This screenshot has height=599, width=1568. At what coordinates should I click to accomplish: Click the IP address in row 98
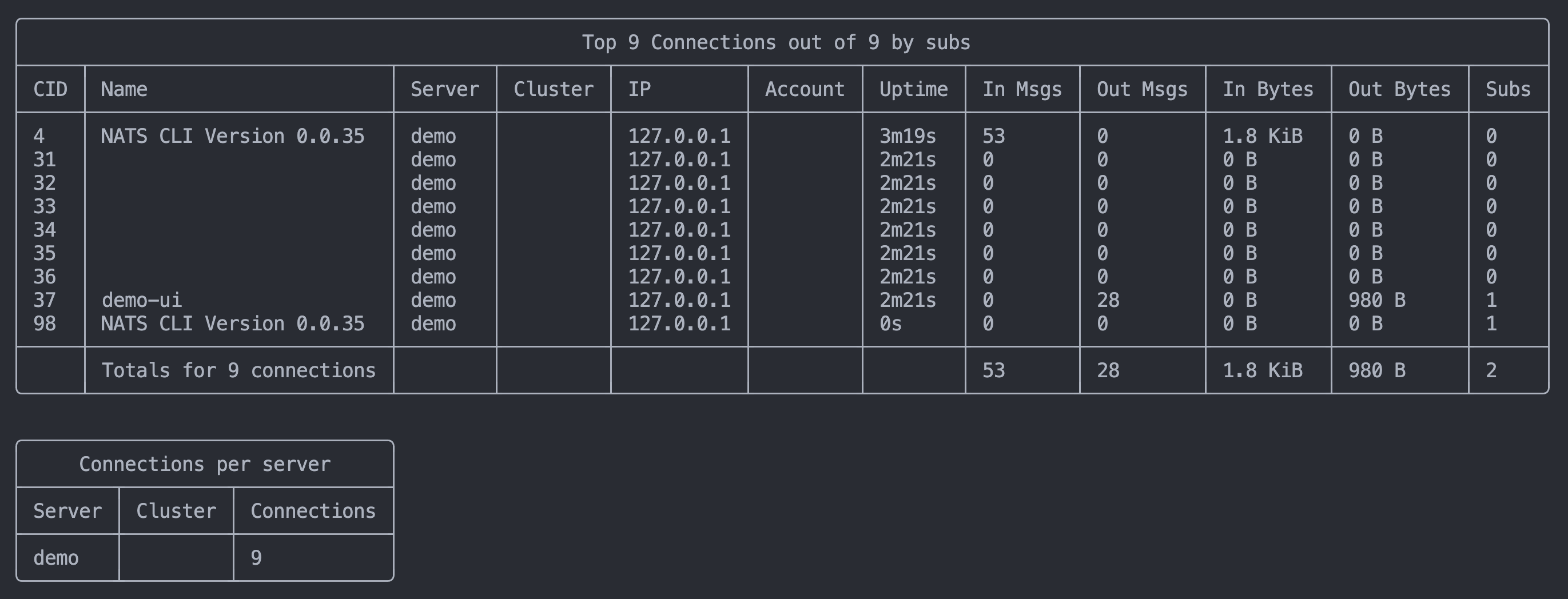tap(679, 324)
